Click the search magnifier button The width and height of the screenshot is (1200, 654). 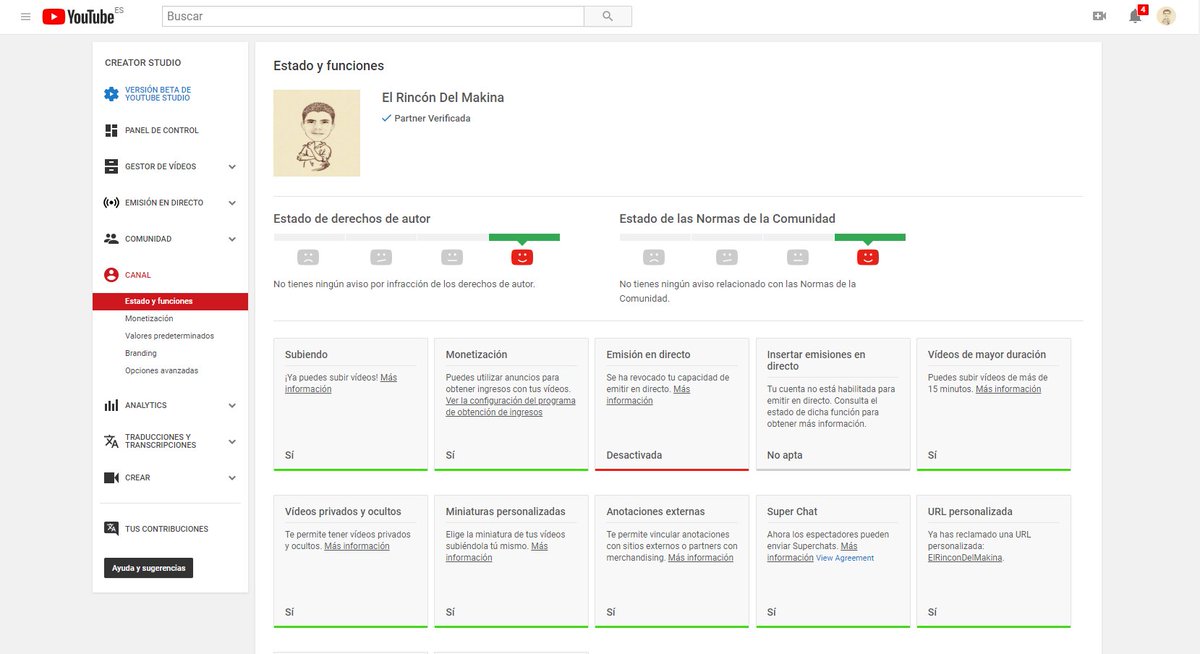pos(608,16)
